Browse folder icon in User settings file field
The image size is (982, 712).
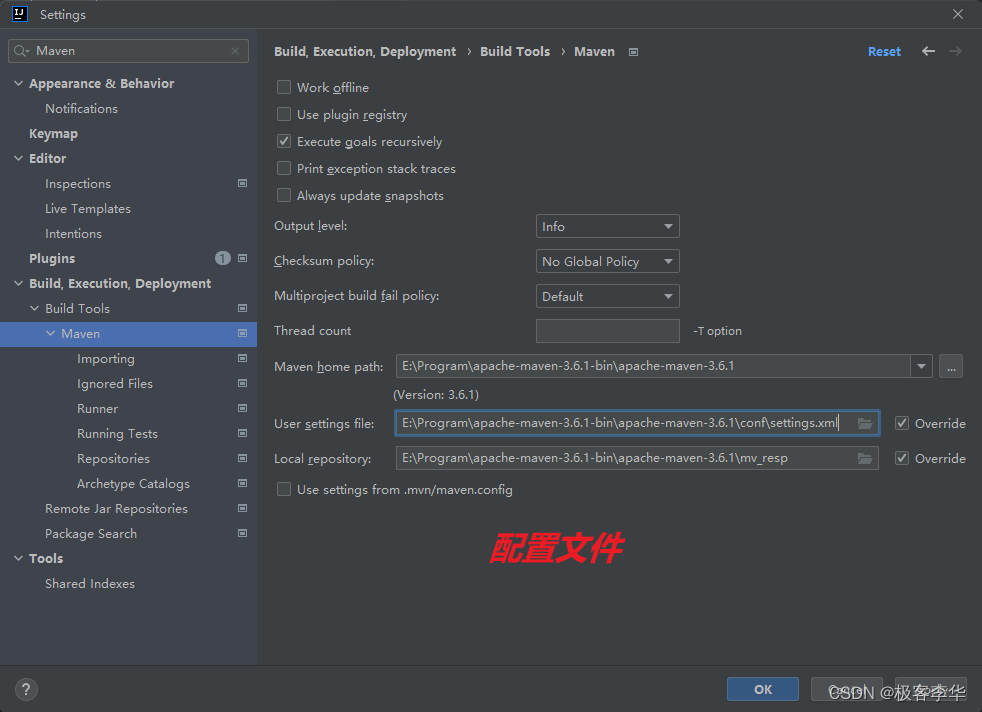(x=865, y=424)
